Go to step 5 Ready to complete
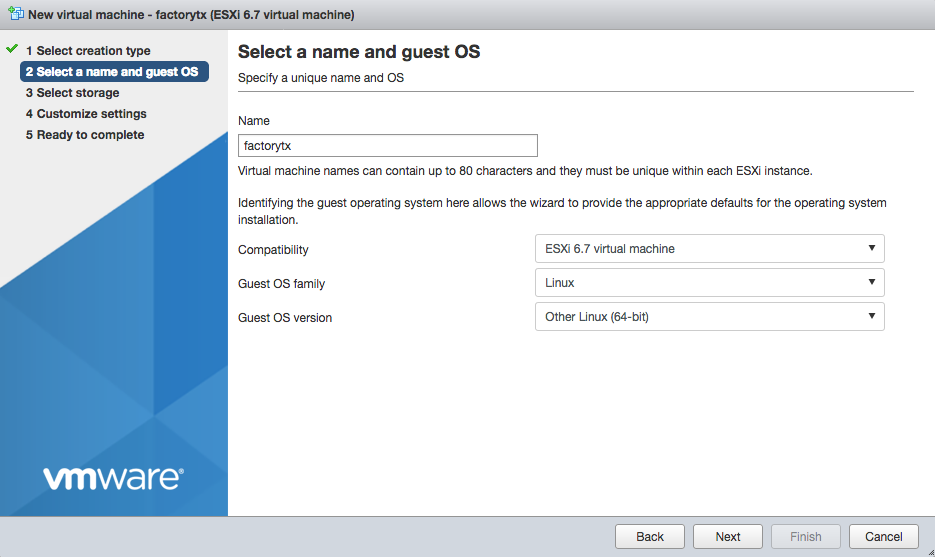Viewport: 935px width, 557px height. click(x=85, y=135)
